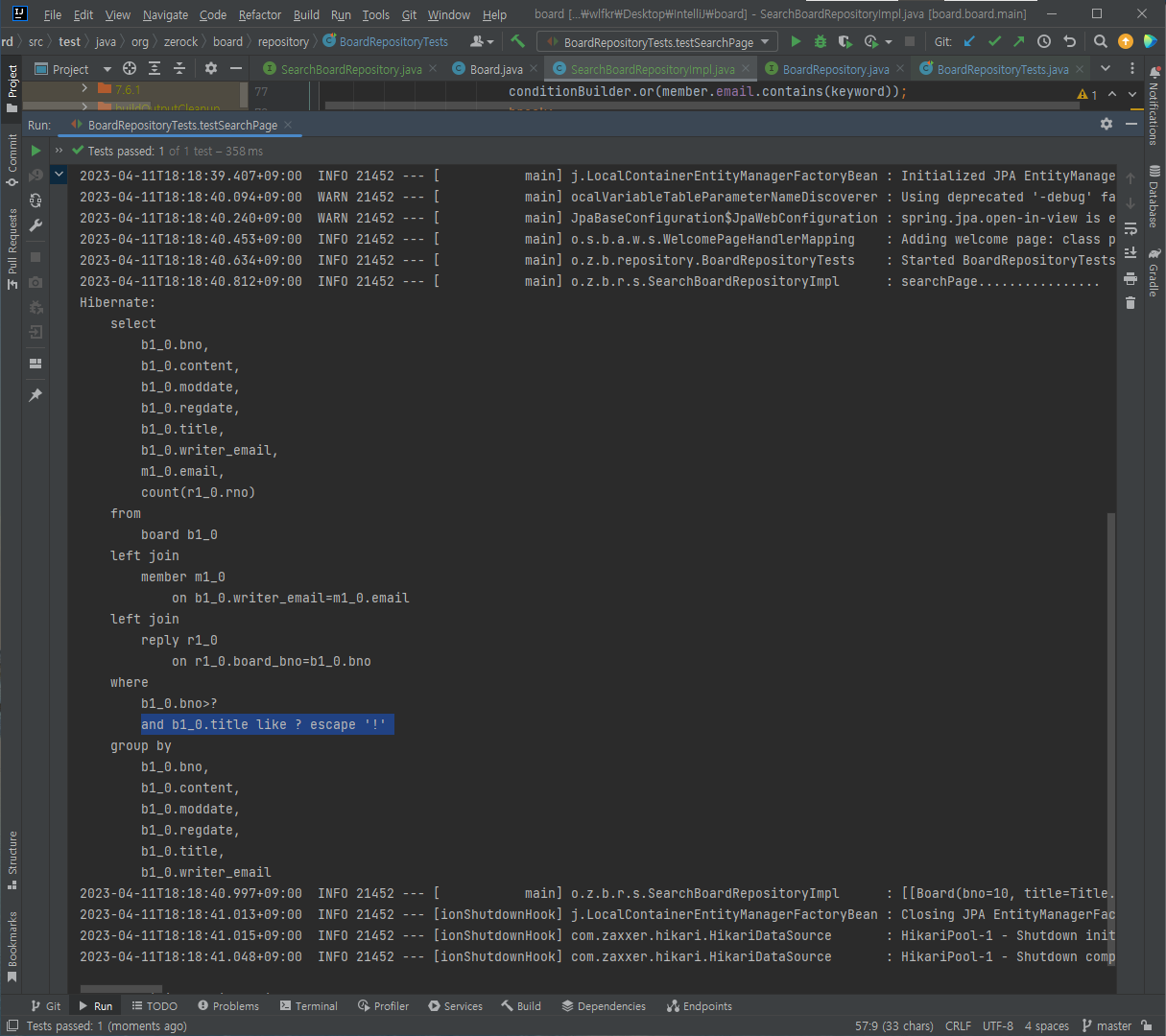Open the Database side panel

[x=1154, y=196]
